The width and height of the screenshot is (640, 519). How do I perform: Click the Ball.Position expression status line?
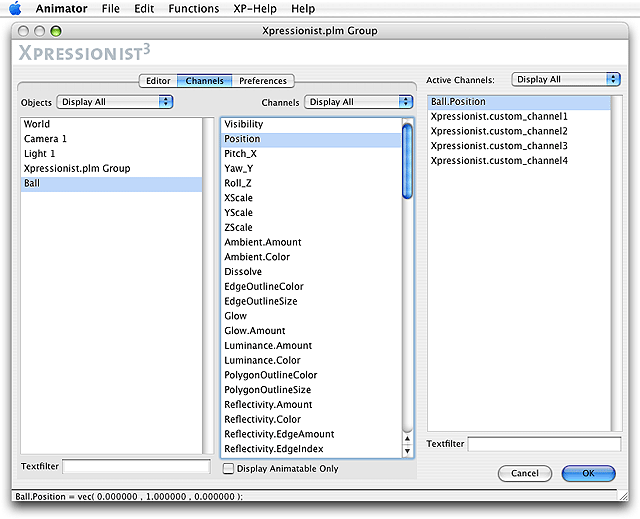point(129,497)
